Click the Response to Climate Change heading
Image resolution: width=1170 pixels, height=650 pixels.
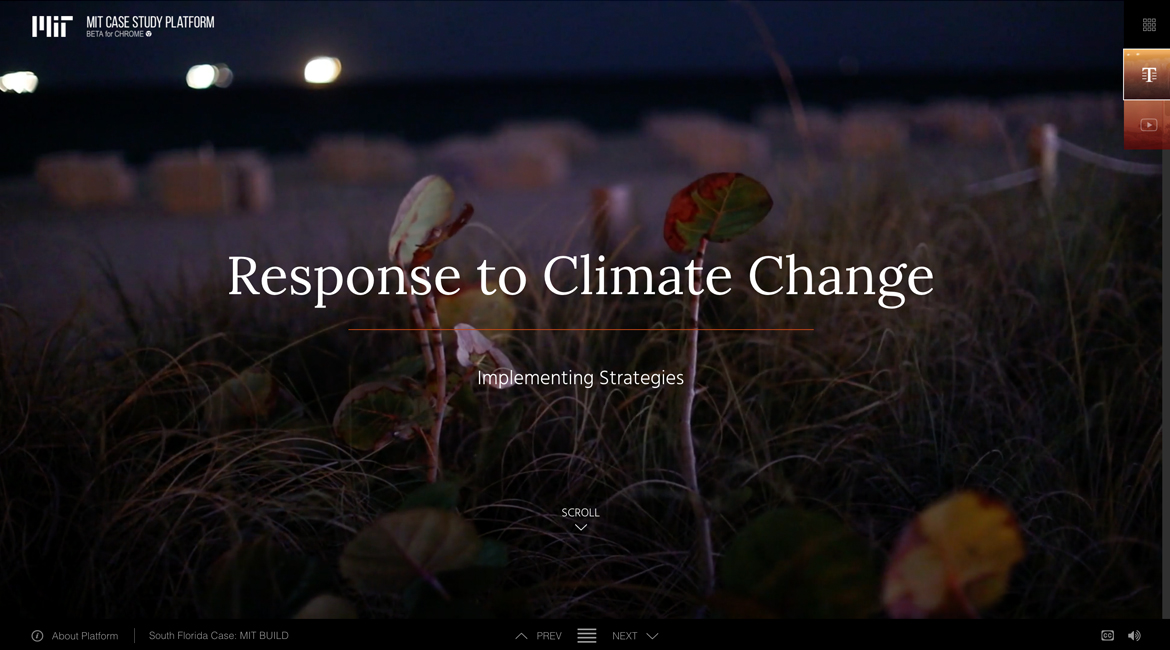coord(581,278)
